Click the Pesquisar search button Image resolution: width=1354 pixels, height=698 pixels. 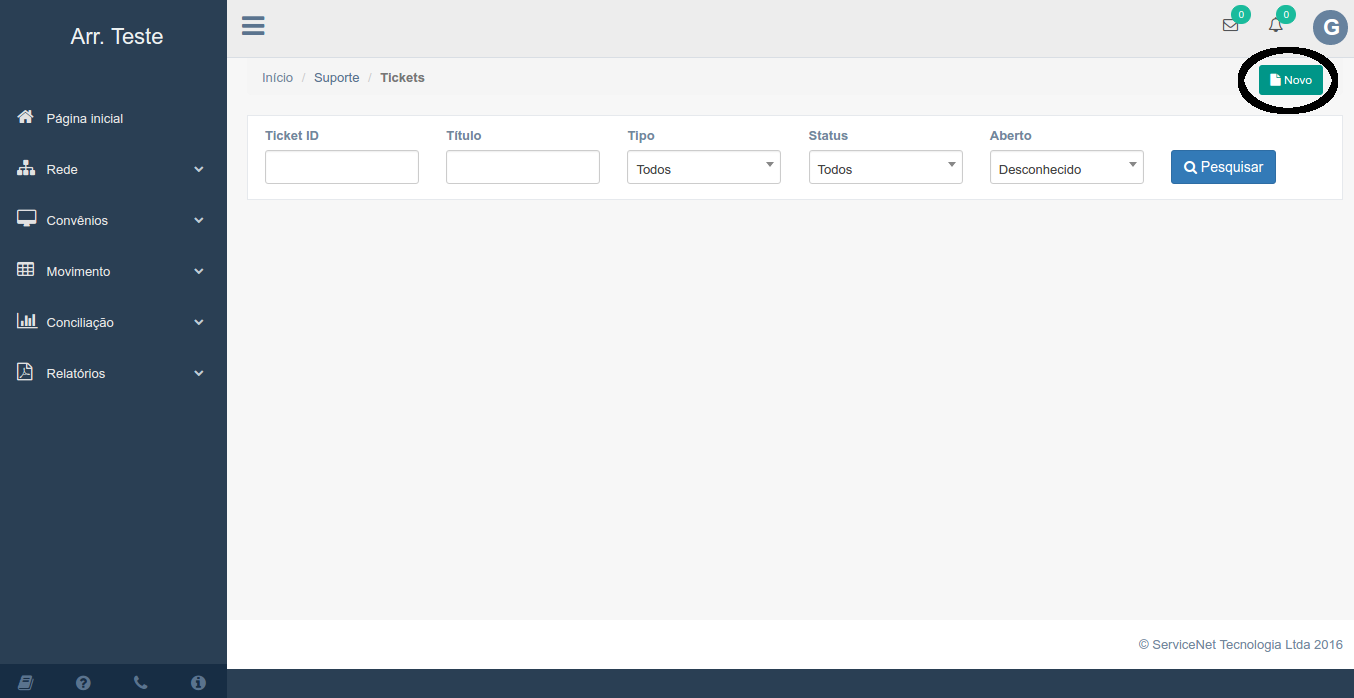1223,168
